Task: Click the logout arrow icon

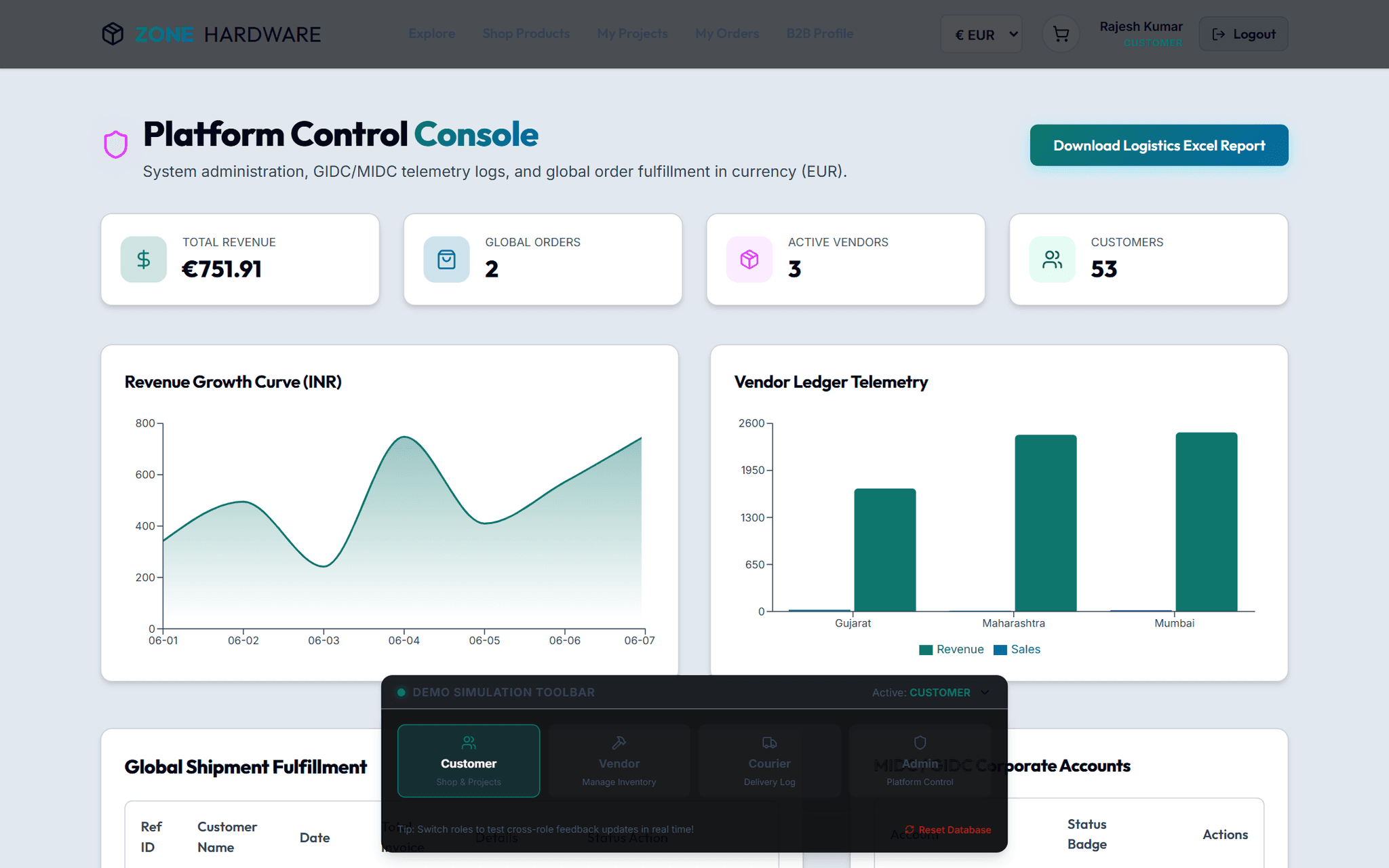Action: [x=1219, y=34]
